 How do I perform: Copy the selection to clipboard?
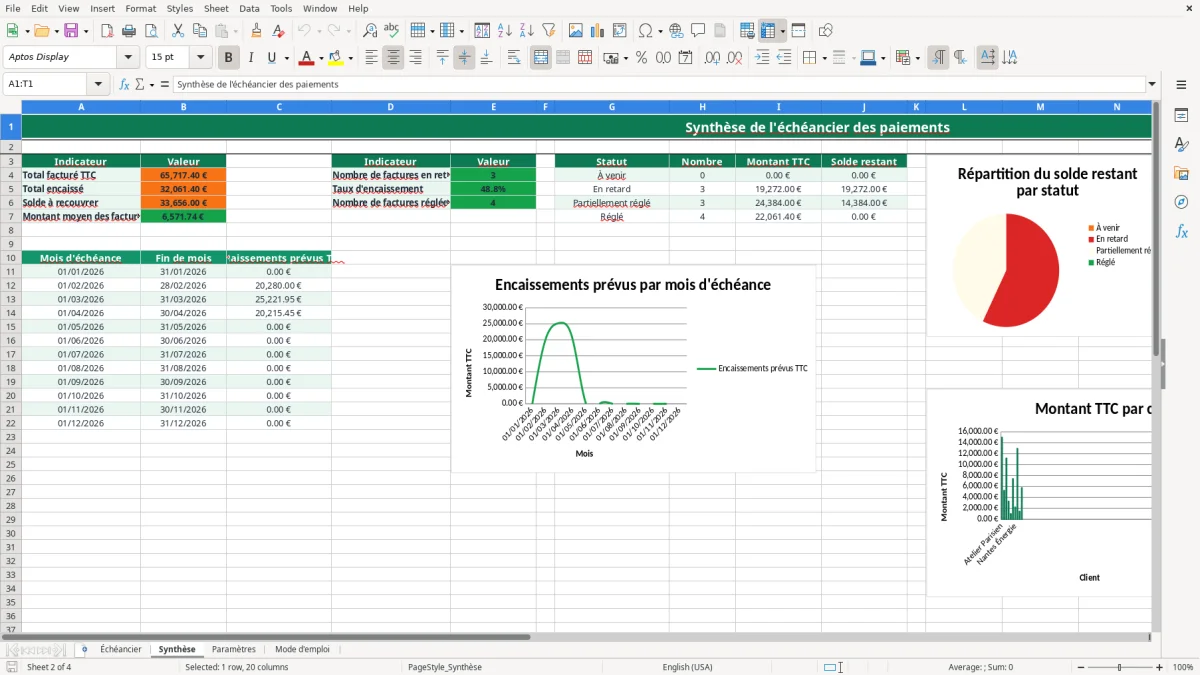[200, 31]
